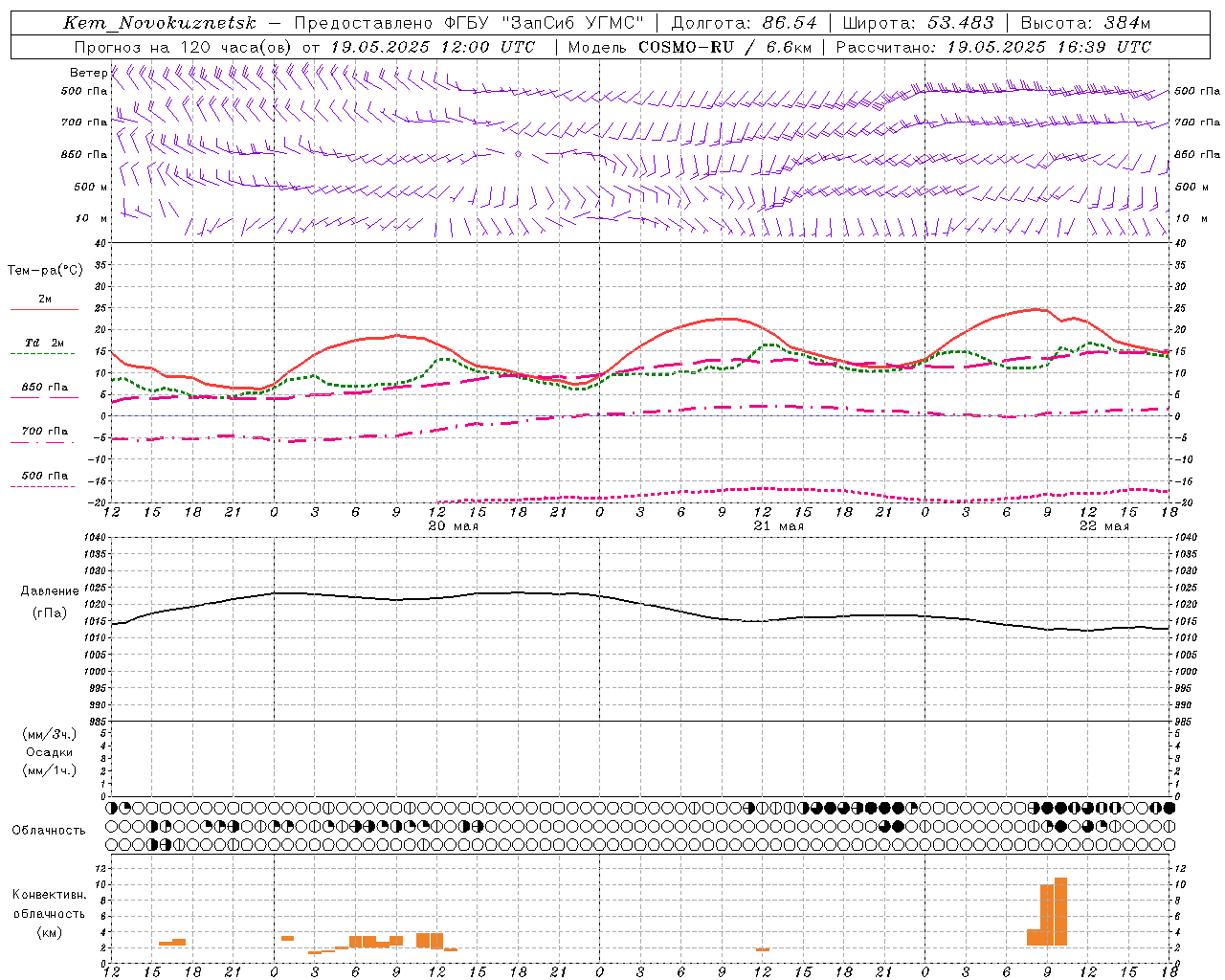Viewport: 1225px width, 980px height.
Task: Click the 'Тем-ра(°C)' temperature label
Action: click(45, 271)
